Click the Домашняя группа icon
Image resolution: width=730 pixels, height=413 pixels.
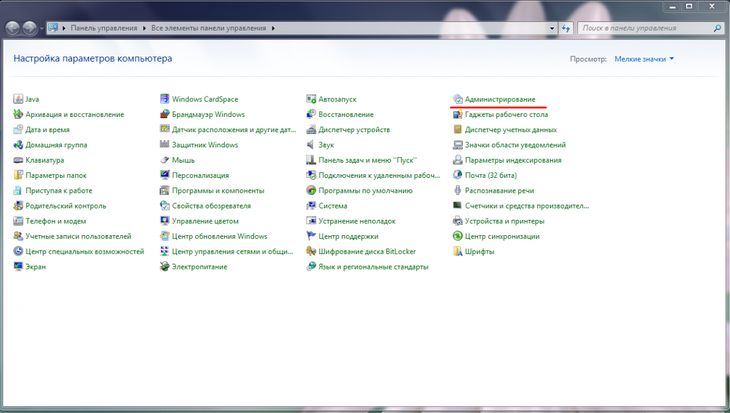(x=18, y=145)
